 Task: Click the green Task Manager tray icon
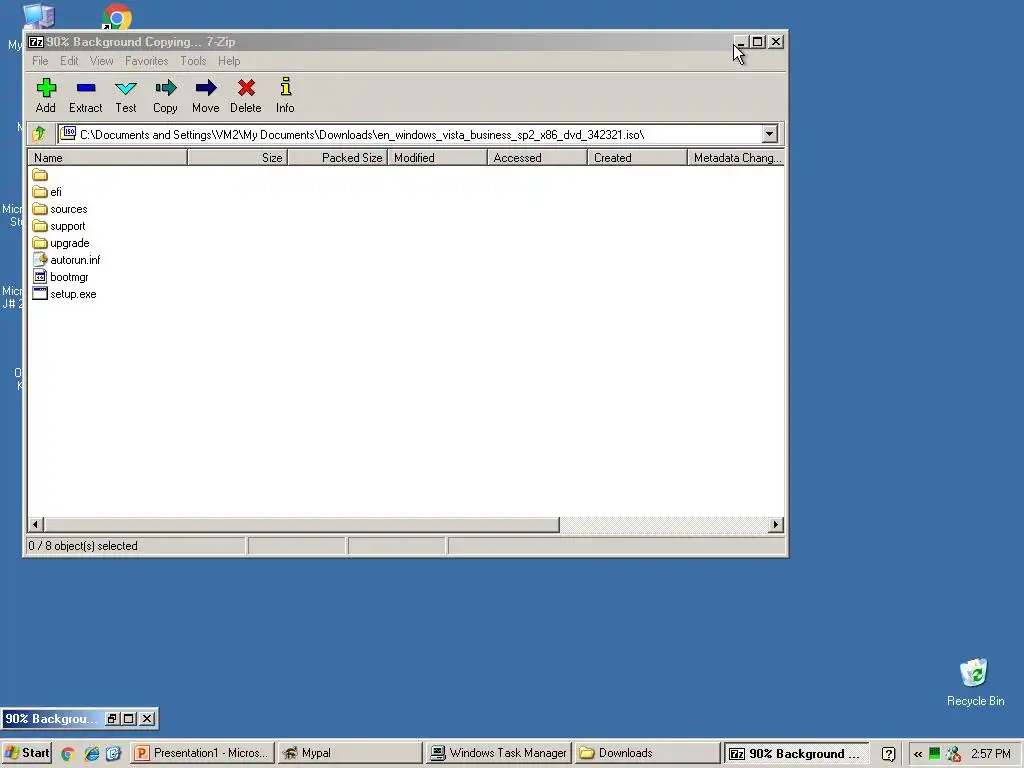[x=935, y=754]
